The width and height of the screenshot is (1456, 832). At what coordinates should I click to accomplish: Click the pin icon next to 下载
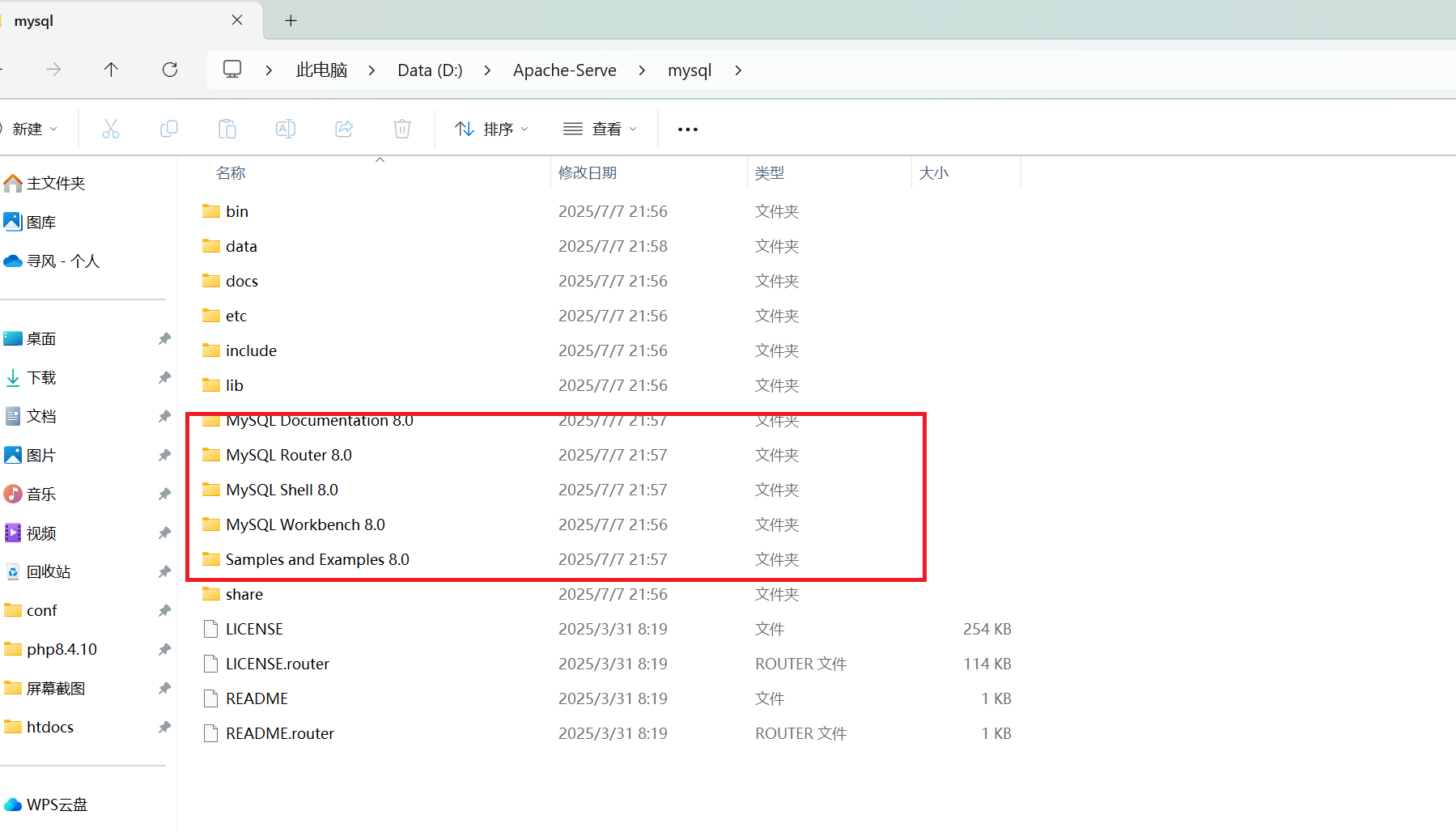(x=164, y=377)
